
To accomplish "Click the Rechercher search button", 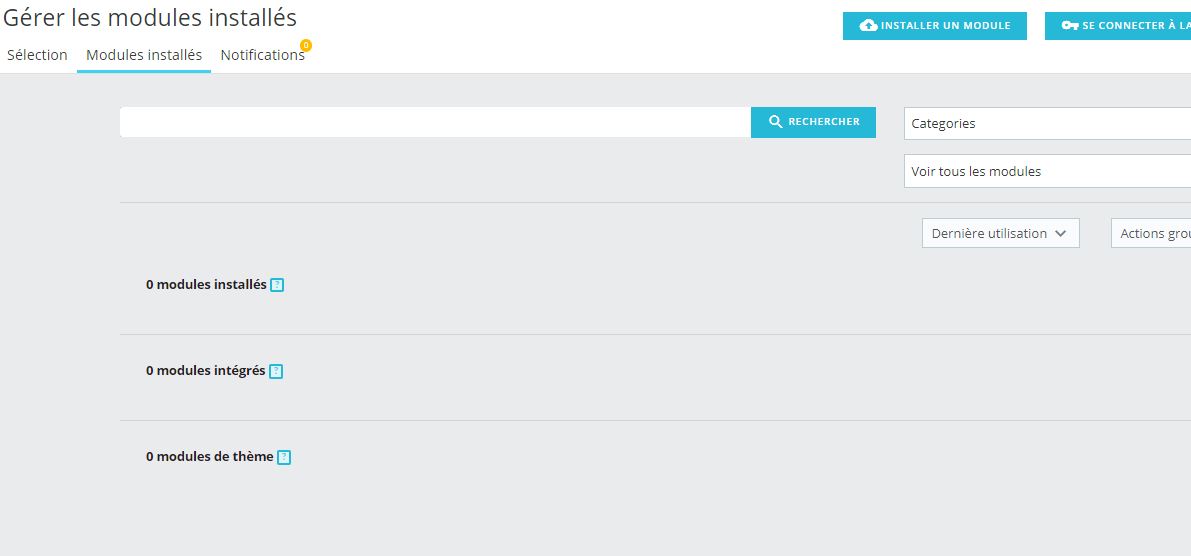I will click(813, 122).
